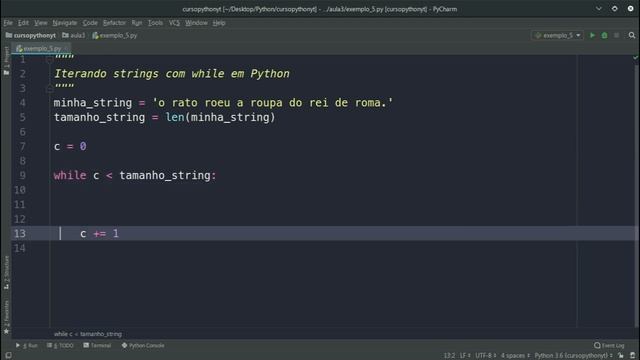640x360 pixels.
Task: Click the editor vertical scrollbar
Action: pos(637,196)
